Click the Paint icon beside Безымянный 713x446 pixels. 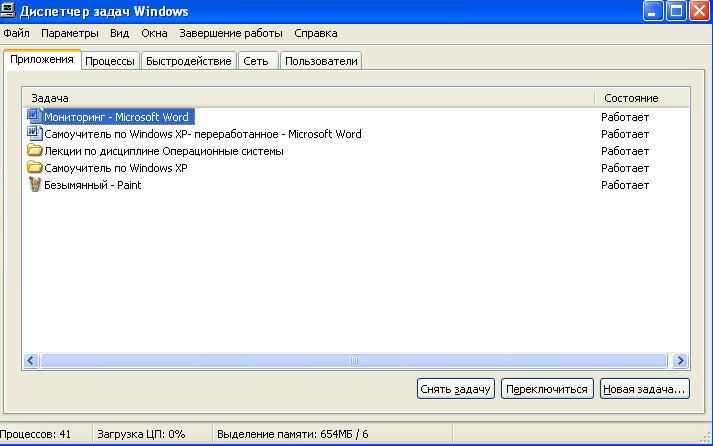[35, 185]
